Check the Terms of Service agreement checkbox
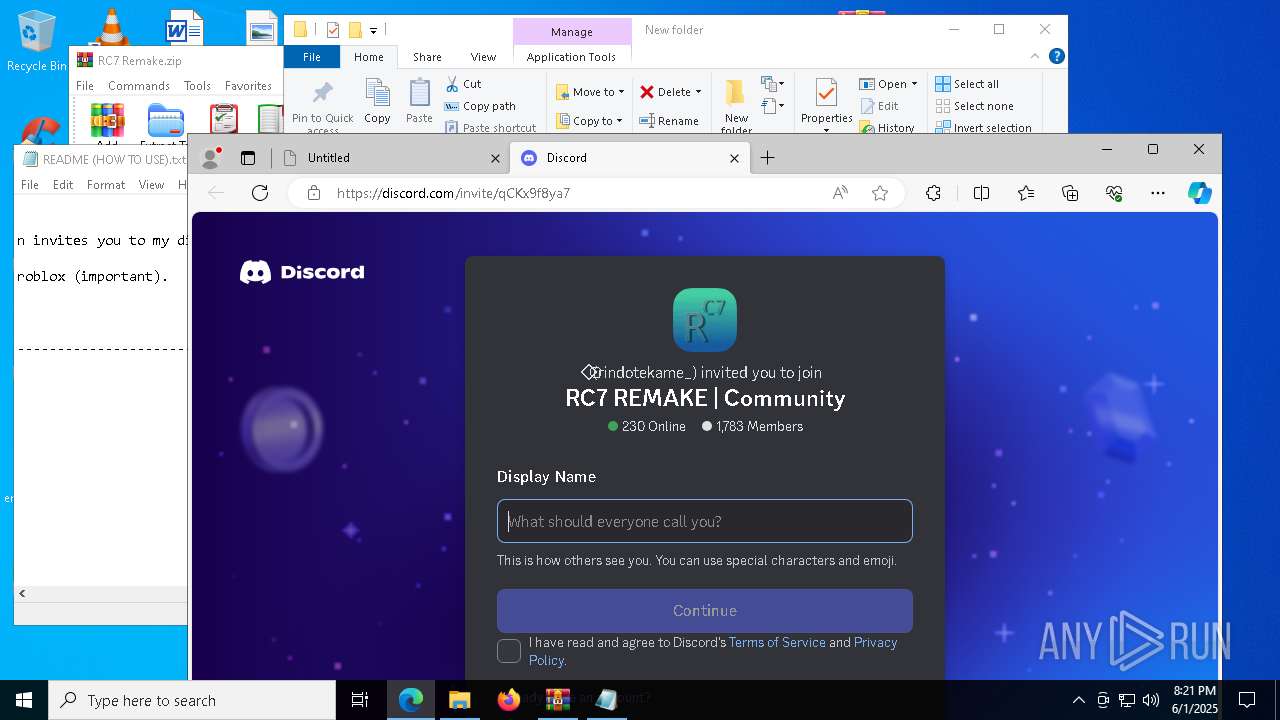This screenshot has width=1280, height=720. tap(509, 651)
